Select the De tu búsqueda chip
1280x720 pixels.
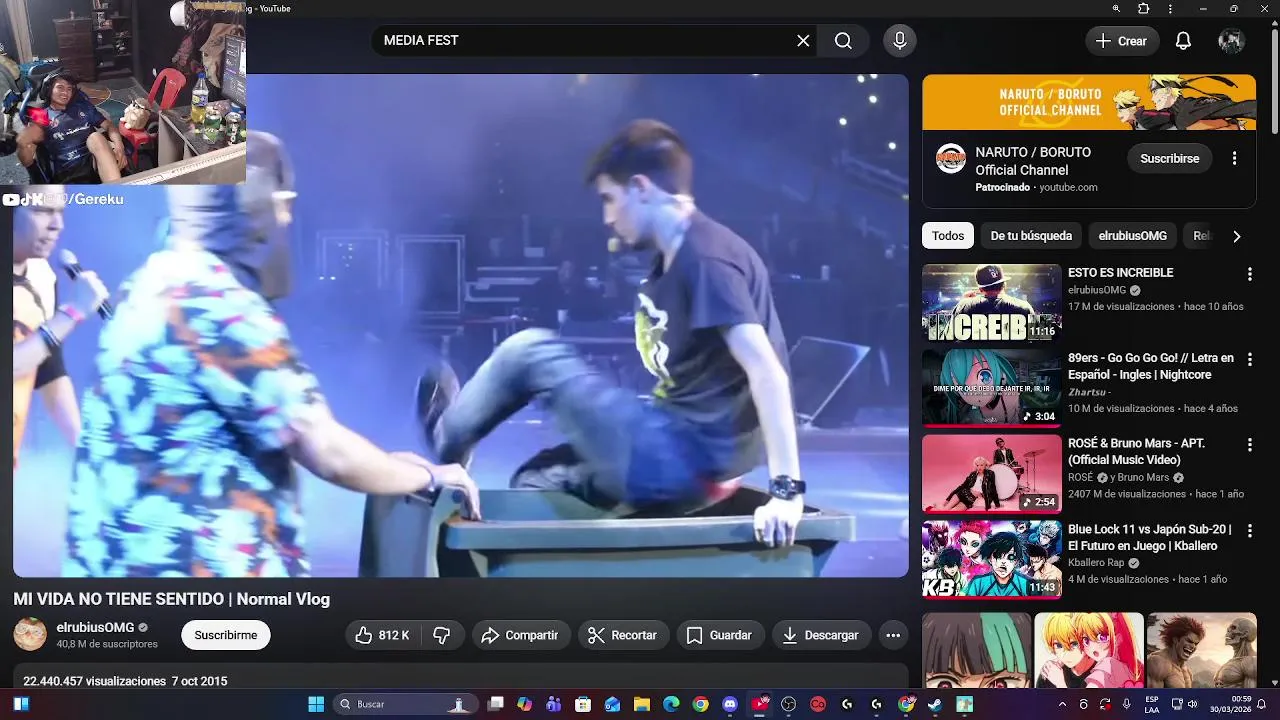(1031, 236)
